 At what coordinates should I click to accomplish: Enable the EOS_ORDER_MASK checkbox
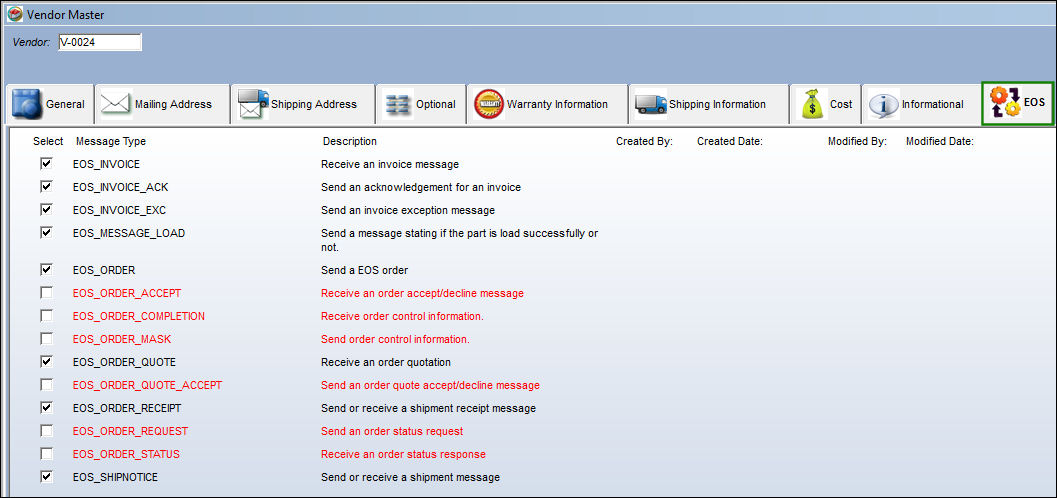(47, 339)
